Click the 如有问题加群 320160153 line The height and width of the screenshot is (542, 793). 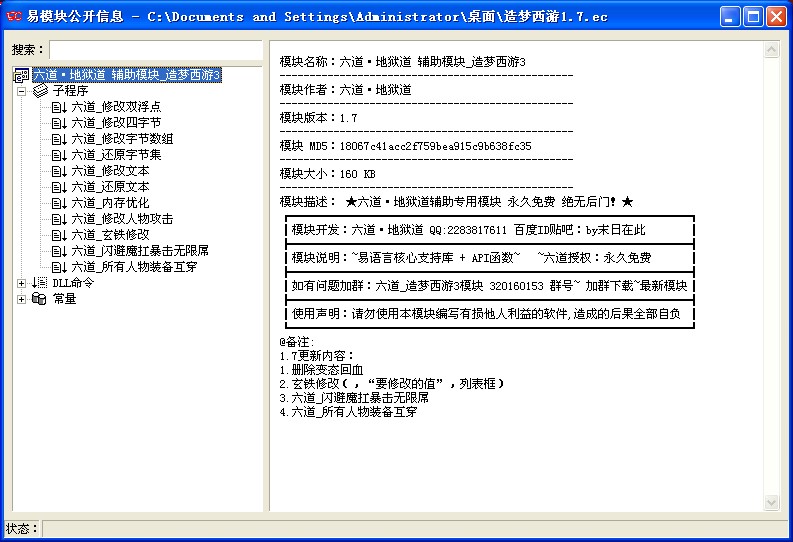[489, 286]
